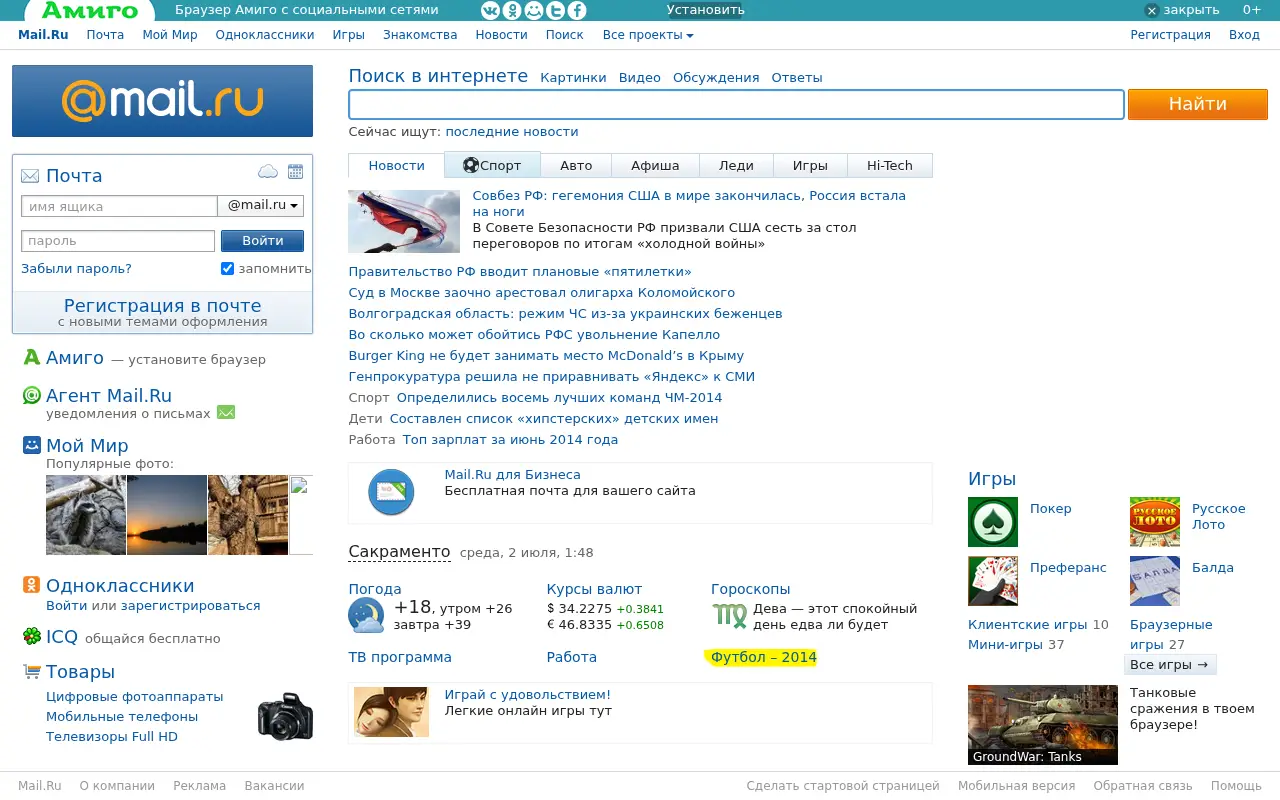Viewport: 1280px width, 800px height.
Task: Open the Русское Лото game icon
Action: click(x=1155, y=522)
